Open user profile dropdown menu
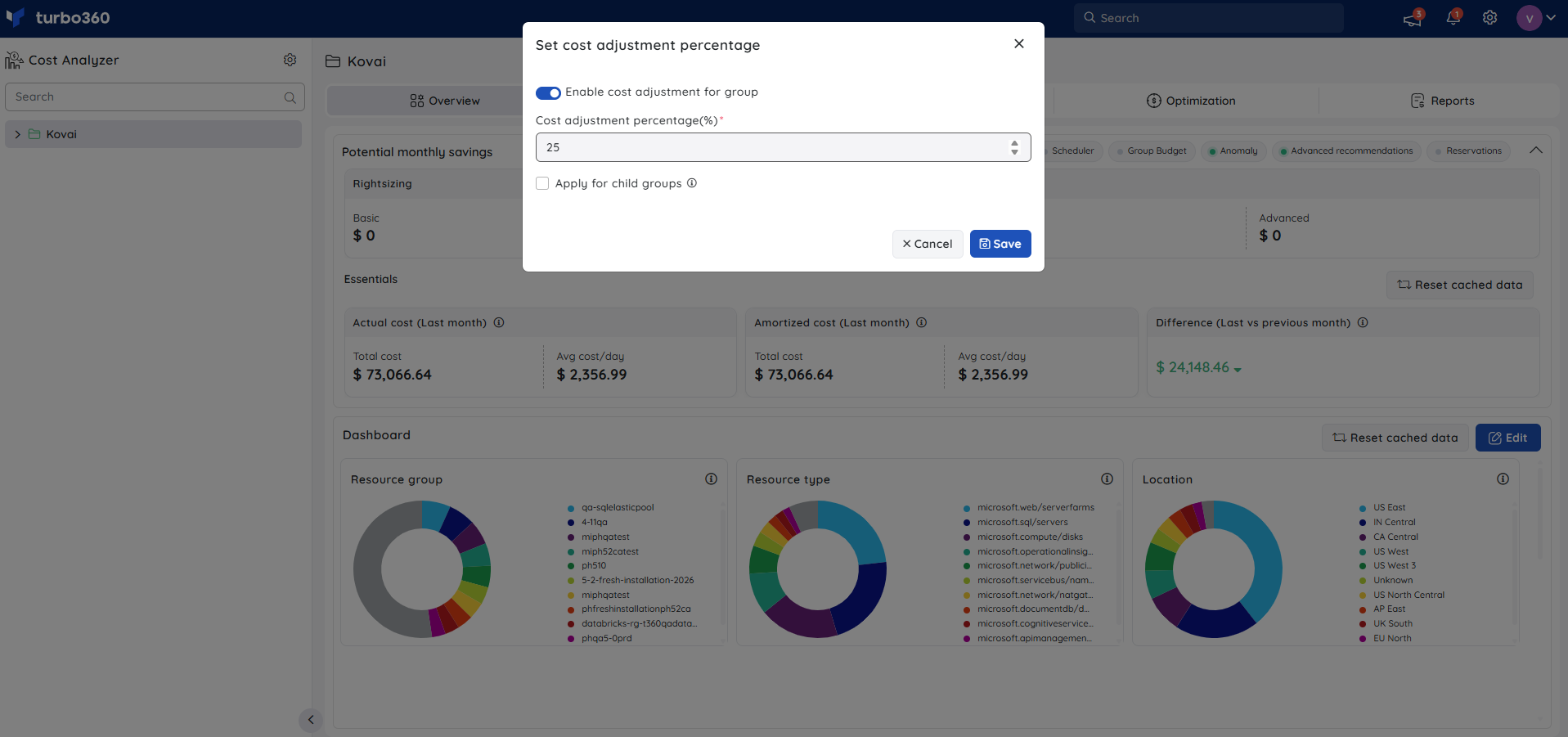 click(1536, 17)
